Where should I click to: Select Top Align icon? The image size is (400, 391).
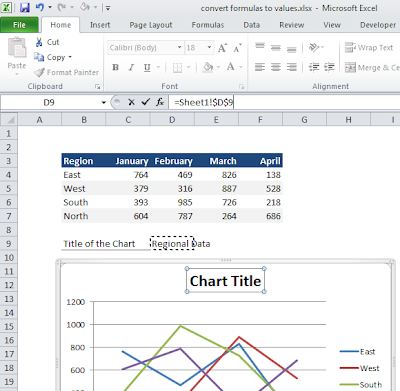tap(260, 47)
